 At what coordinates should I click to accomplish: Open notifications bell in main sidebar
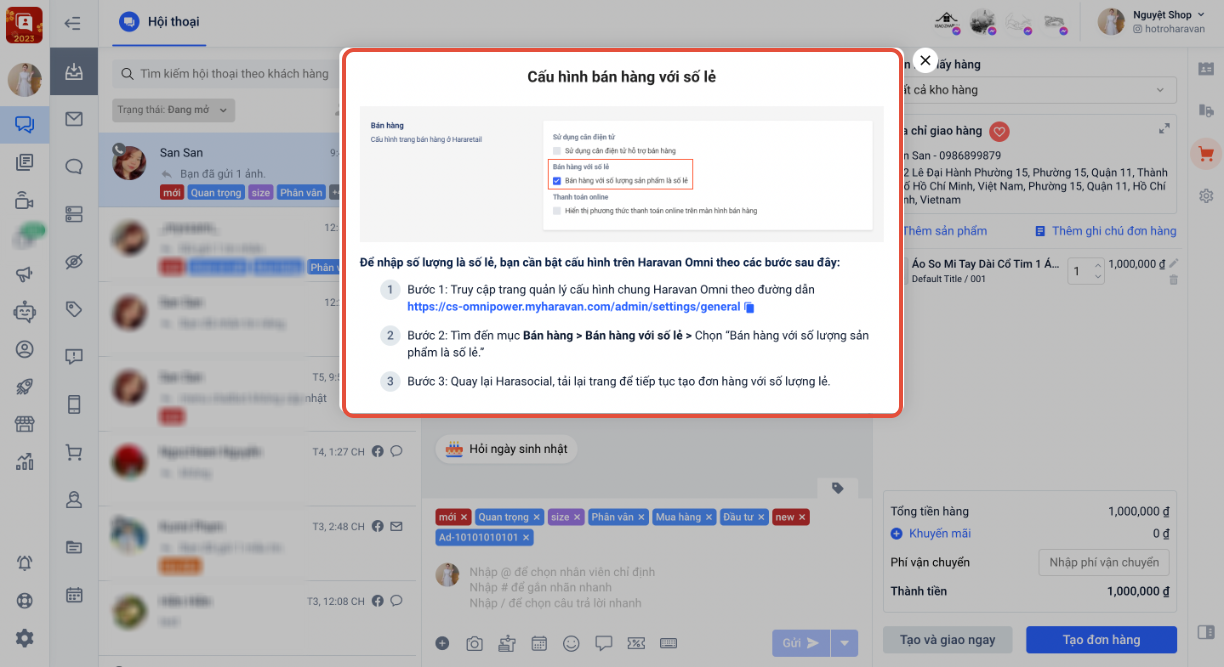pyautogui.click(x=25, y=563)
